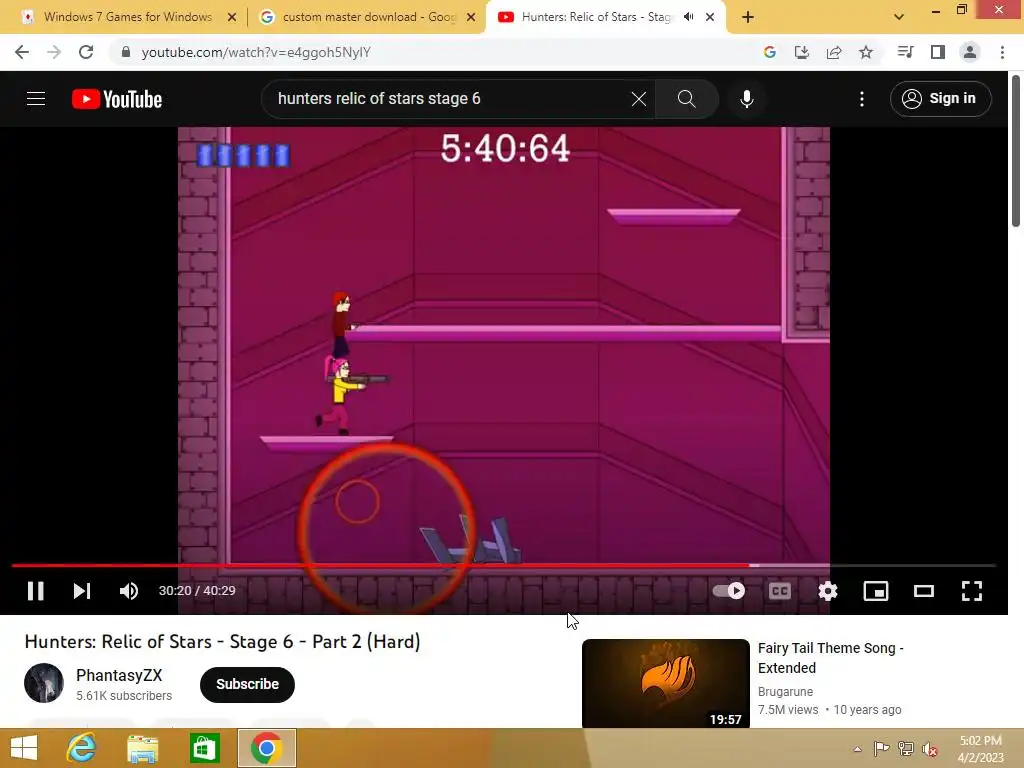The image size is (1024, 768).
Task: Mute the video volume speaker icon
Action: click(129, 590)
